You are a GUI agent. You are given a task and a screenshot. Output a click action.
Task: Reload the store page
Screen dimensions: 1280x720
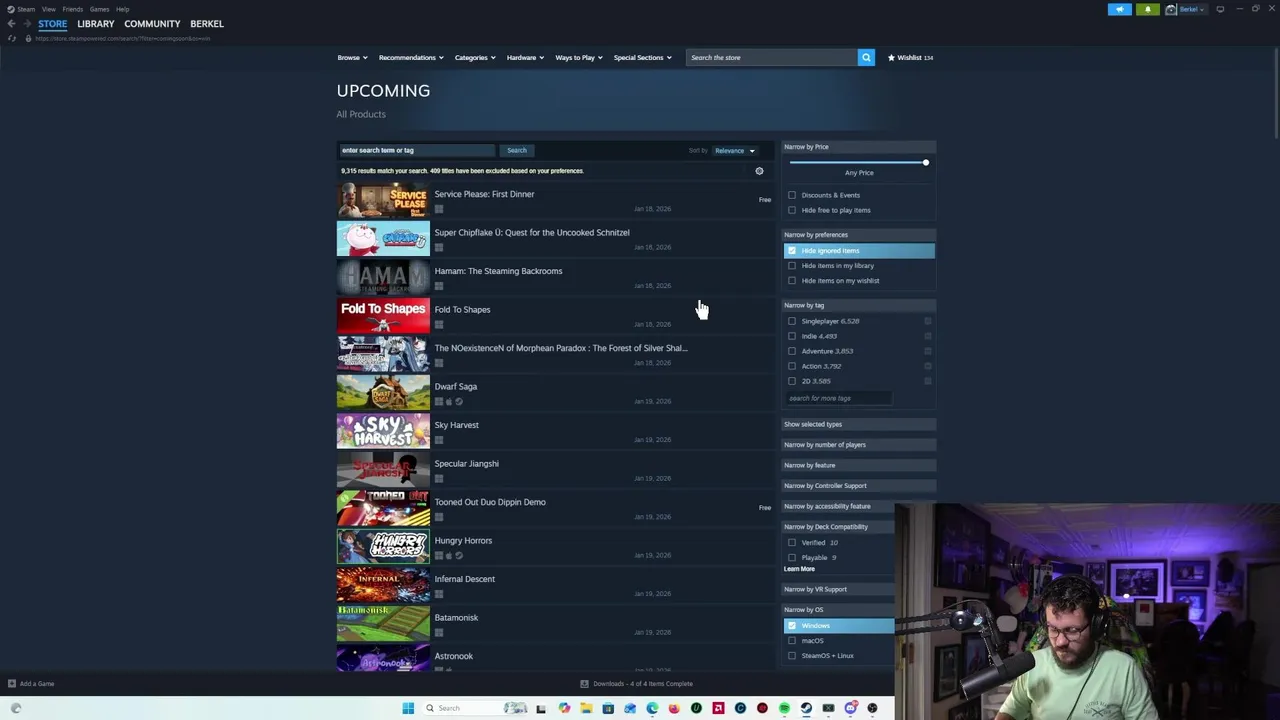click(x=12, y=38)
